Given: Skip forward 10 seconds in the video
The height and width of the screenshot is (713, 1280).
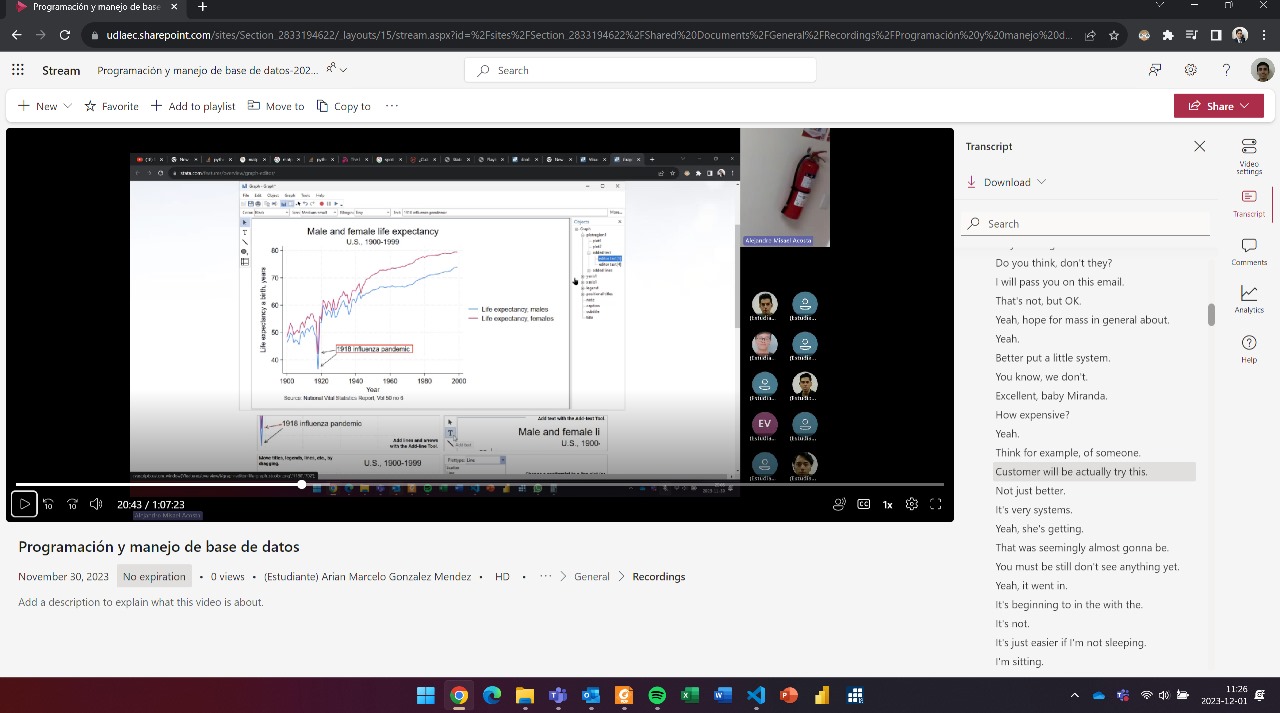Looking at the screenshot, I should point(72,505).
